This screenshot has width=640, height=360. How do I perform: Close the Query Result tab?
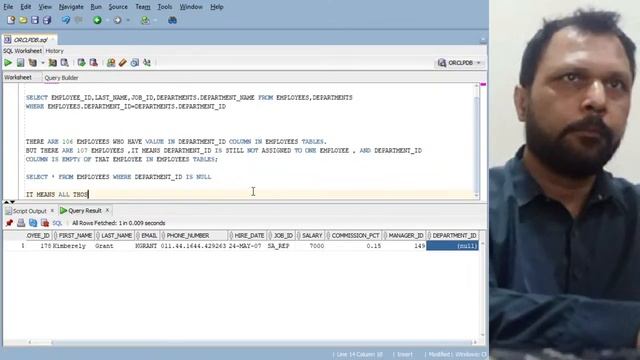tap(107, 211)
